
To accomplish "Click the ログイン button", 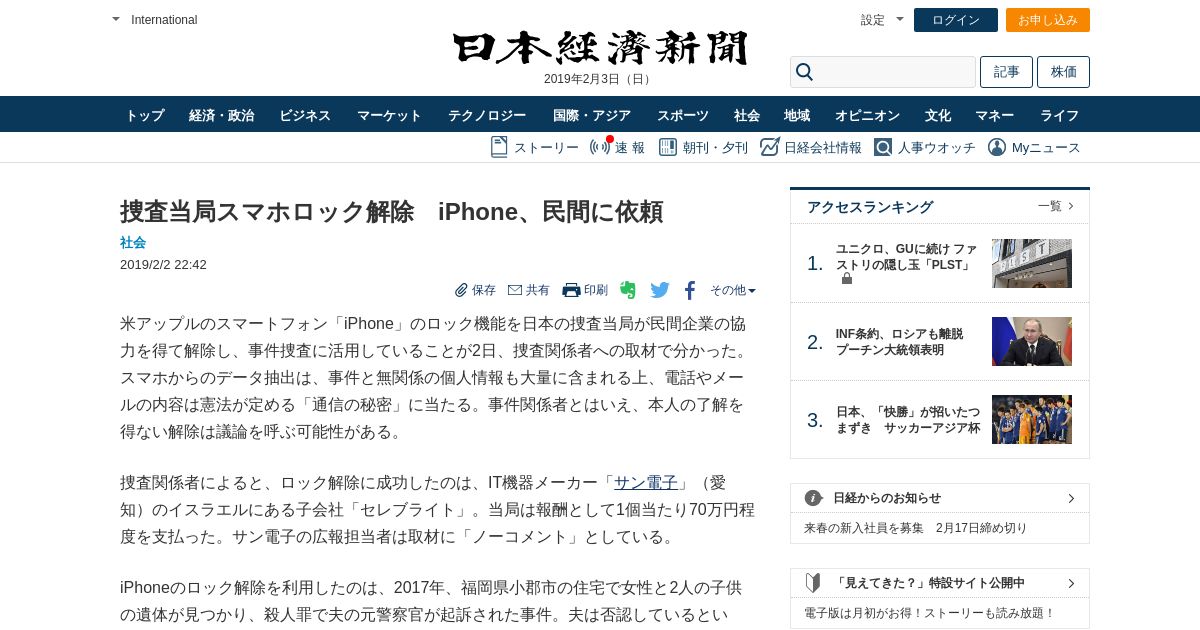I will click(956, 20).
